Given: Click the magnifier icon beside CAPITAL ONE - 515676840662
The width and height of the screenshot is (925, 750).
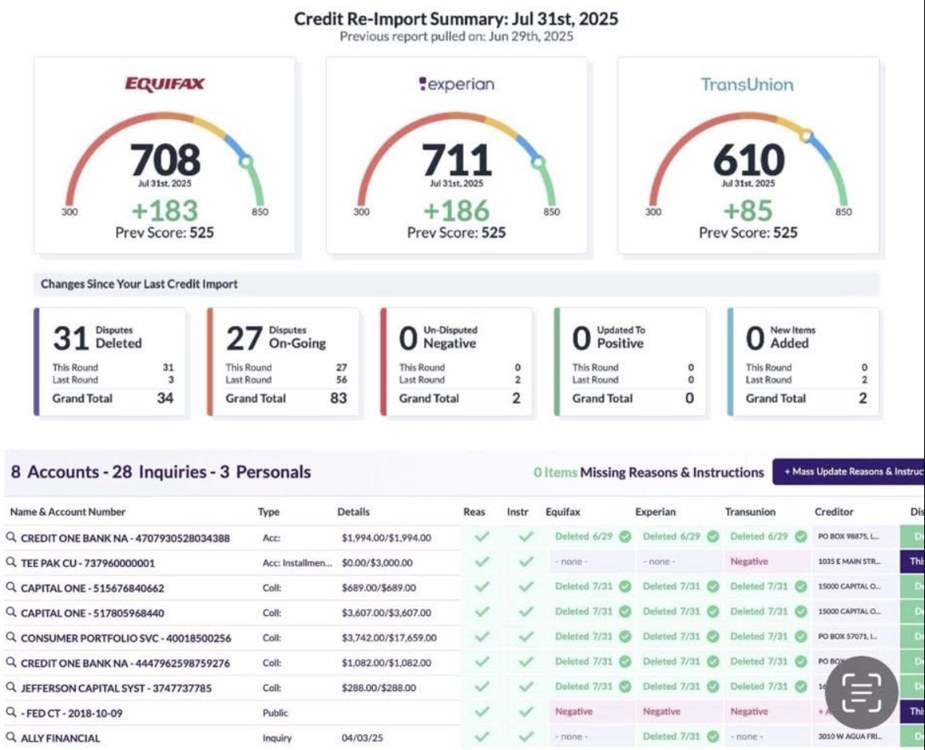Looking at the screenshot, I should coord(12,586).
